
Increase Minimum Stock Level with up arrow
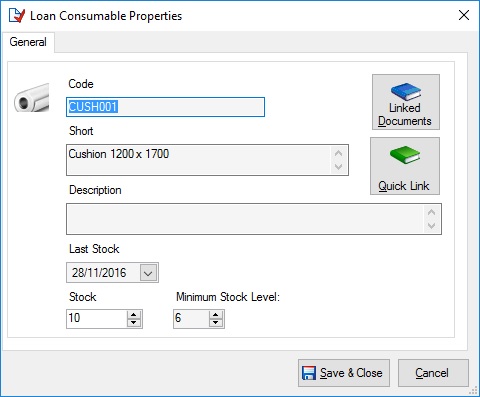[x=216, y=314]
